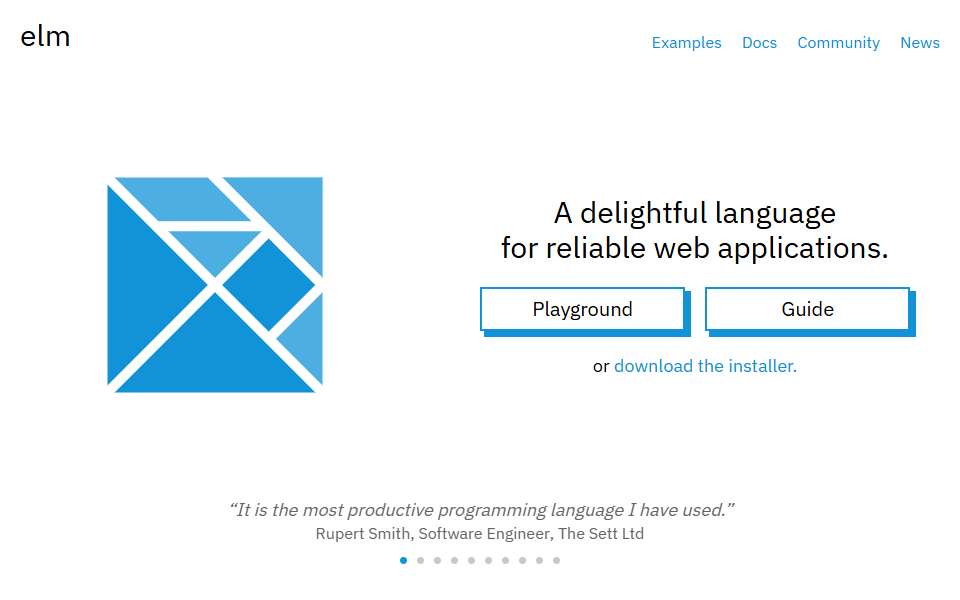This screenshot has height=600, width=960.
Task: Open the Examples page
Action: (686, 43)
